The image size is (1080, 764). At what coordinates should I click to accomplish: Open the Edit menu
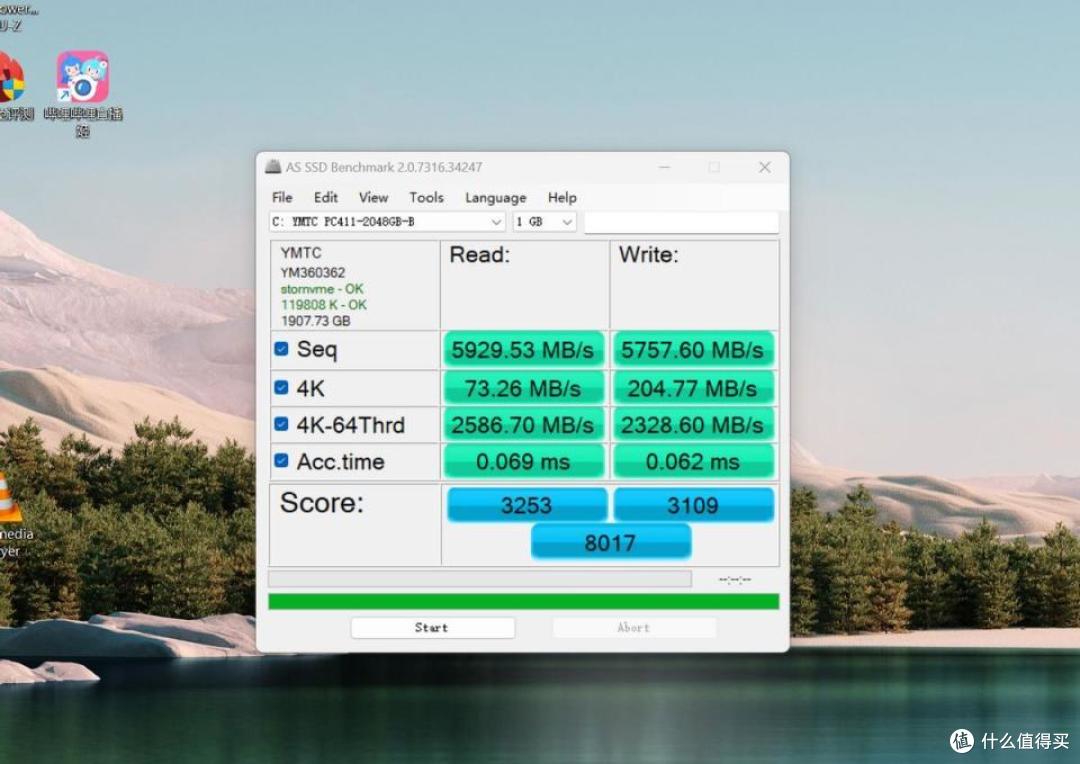point(326,198)
